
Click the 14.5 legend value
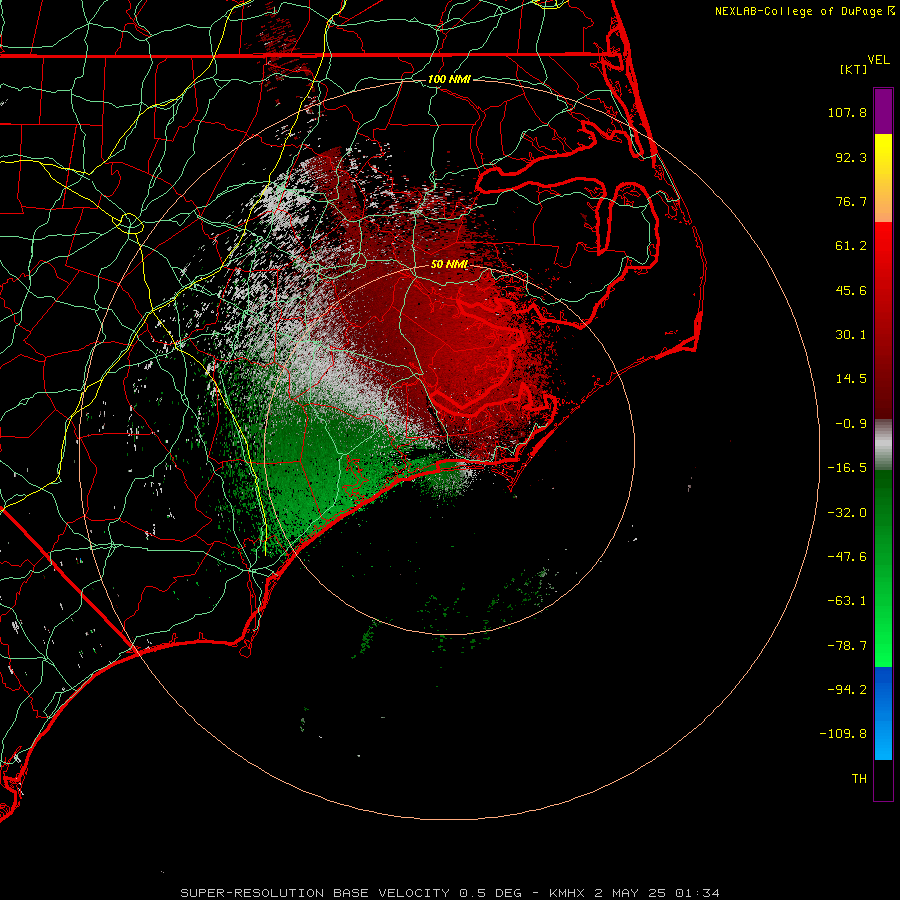pos(851,379)
